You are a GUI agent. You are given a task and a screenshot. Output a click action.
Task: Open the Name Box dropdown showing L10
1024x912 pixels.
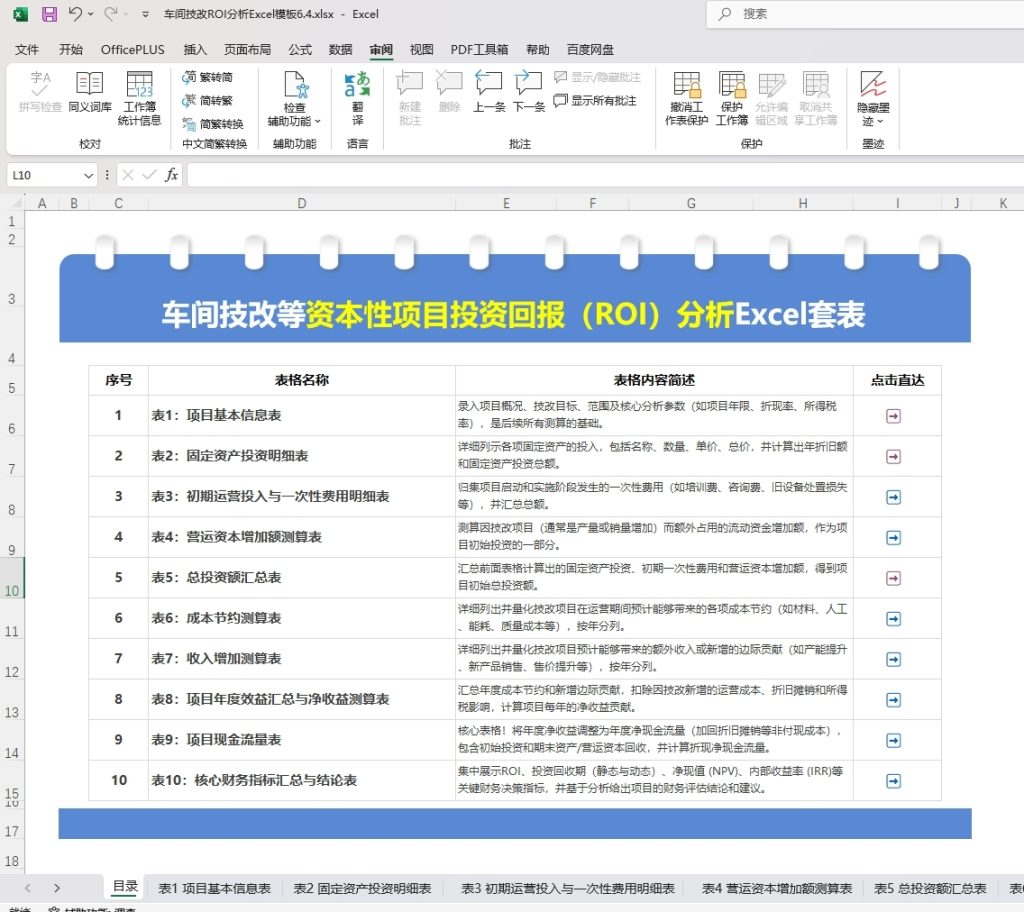tap(91, 175)
